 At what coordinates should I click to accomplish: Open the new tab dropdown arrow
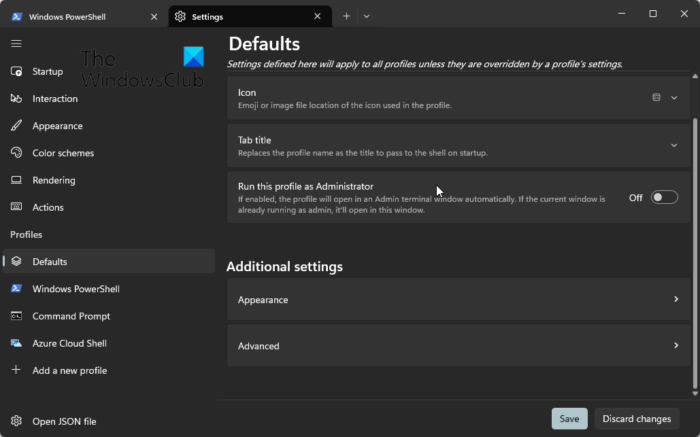pos(367,16)
